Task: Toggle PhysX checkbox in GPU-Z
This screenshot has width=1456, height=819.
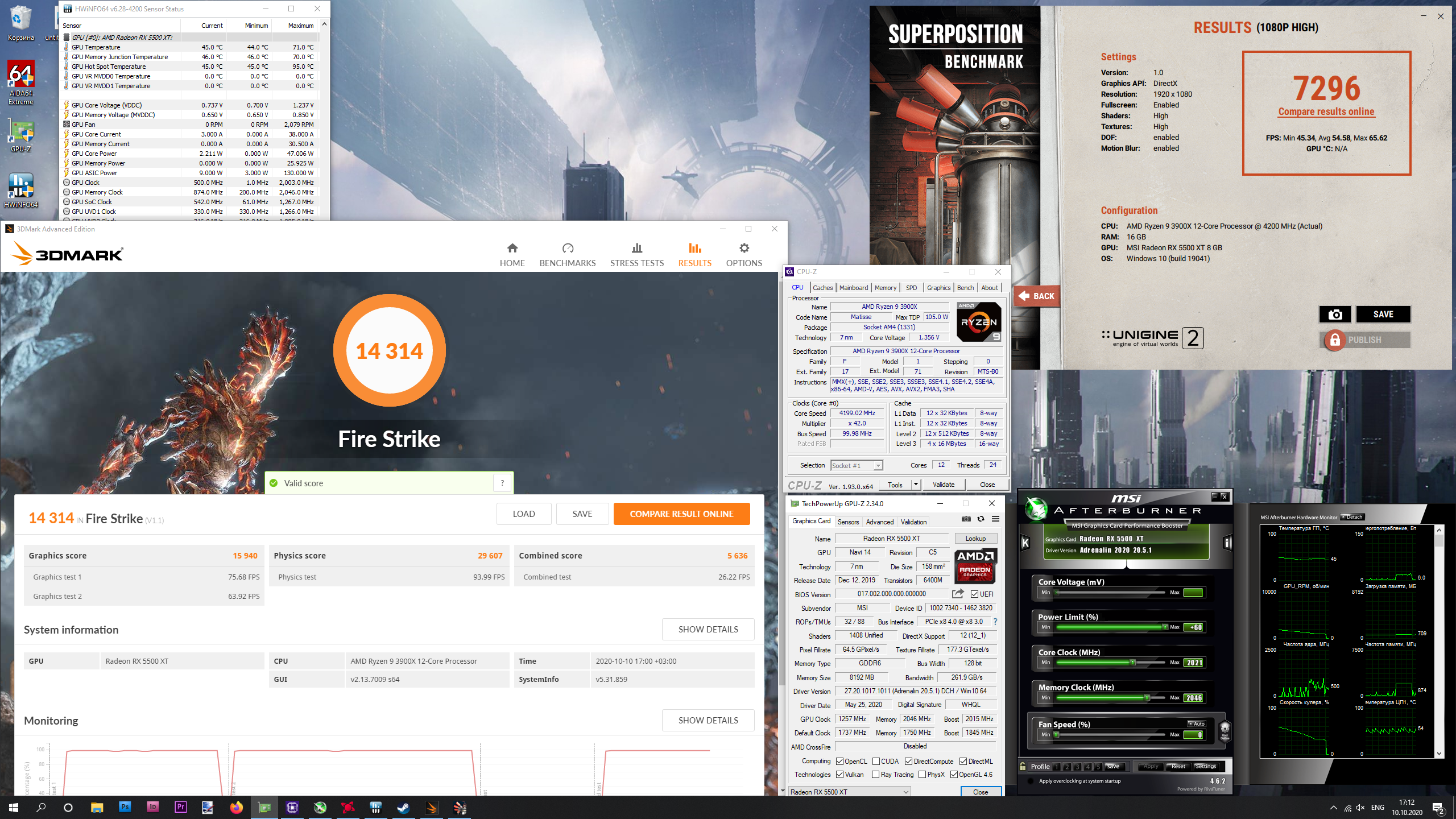Action: tap(922, 774)
